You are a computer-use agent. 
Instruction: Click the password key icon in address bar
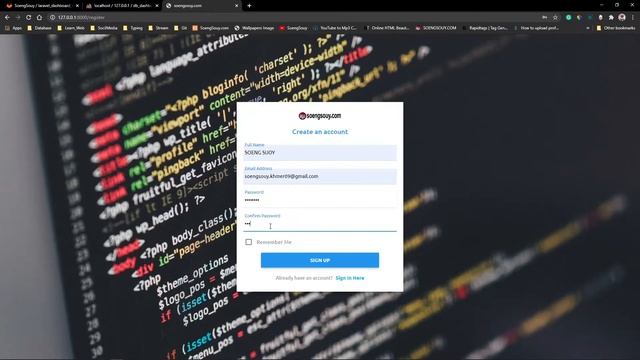(x=544, y=18)
